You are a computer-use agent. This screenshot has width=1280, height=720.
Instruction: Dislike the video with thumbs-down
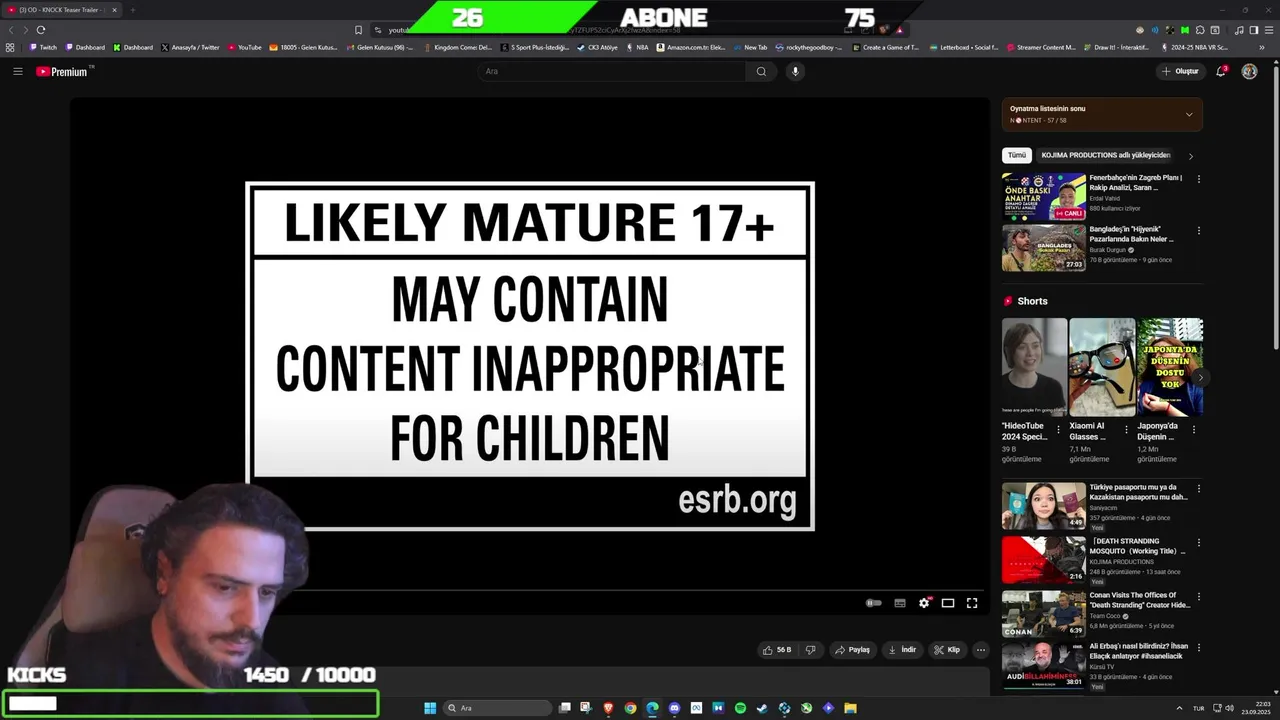point(811,650)
